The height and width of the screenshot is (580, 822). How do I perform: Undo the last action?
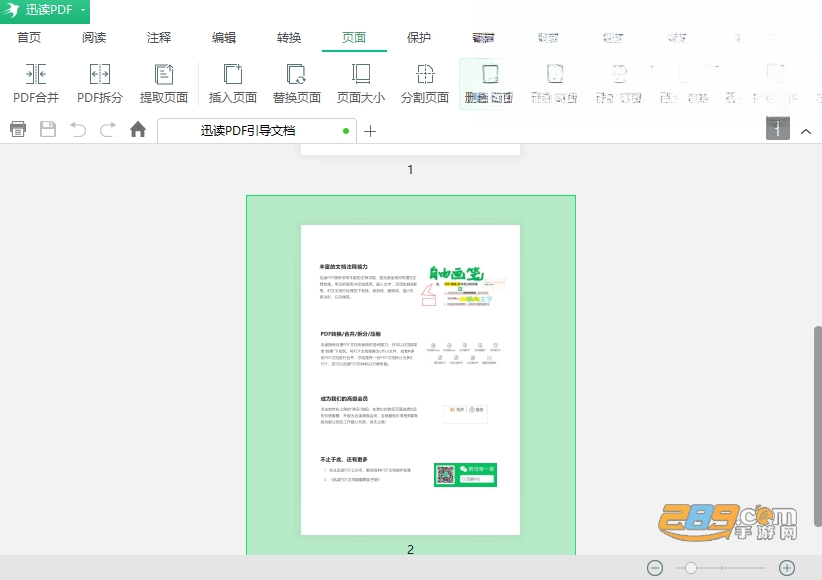(x=78, y=129)
